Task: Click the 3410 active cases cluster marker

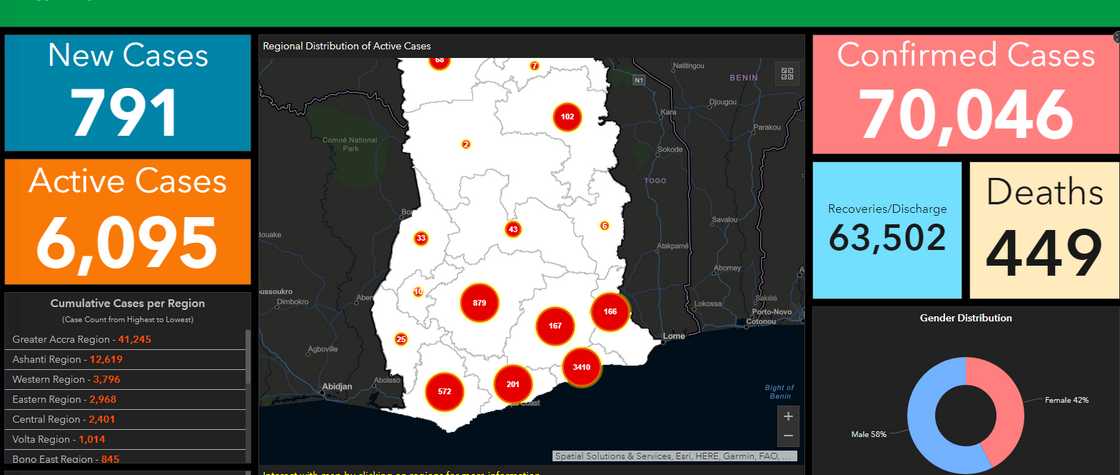Action: pyautogui.click(x=581, y=367)
